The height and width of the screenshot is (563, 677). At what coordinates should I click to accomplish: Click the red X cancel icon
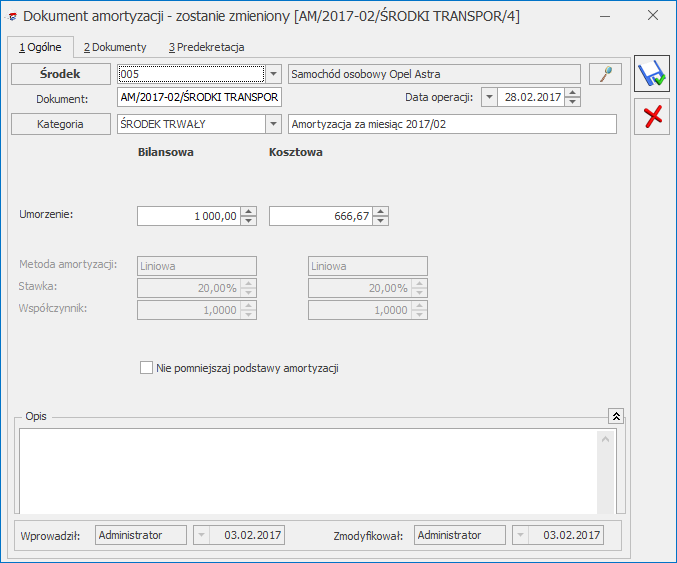[653, 117]
